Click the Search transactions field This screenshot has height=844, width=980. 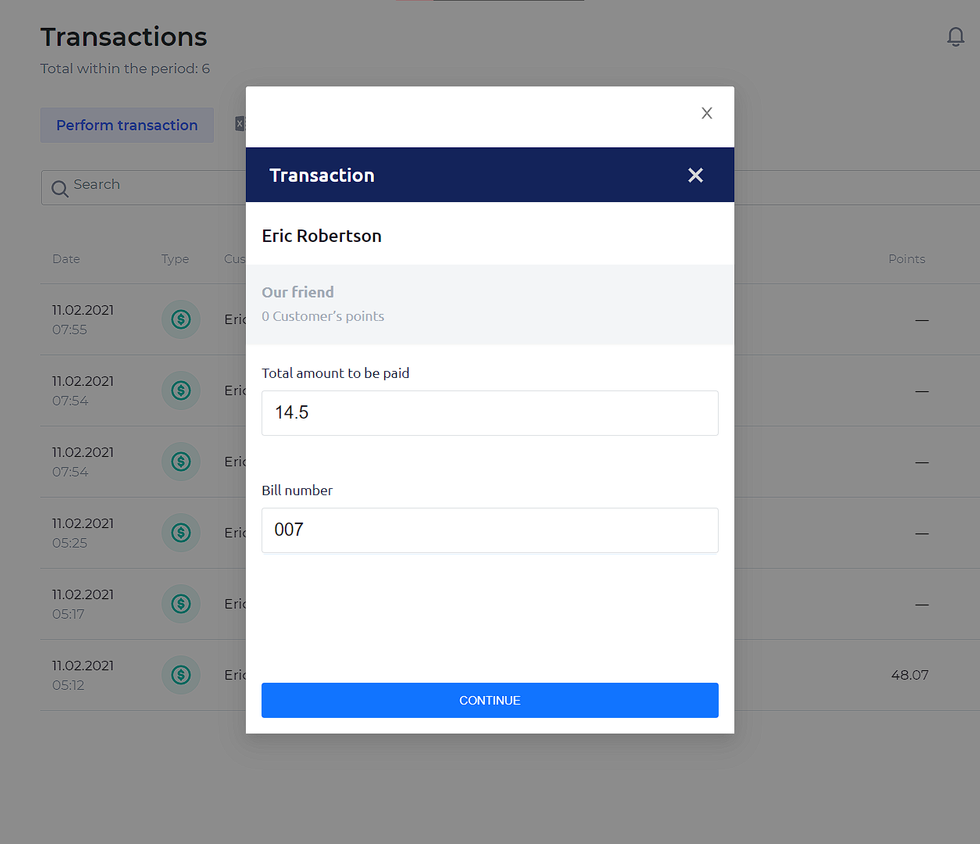(144, 188)
